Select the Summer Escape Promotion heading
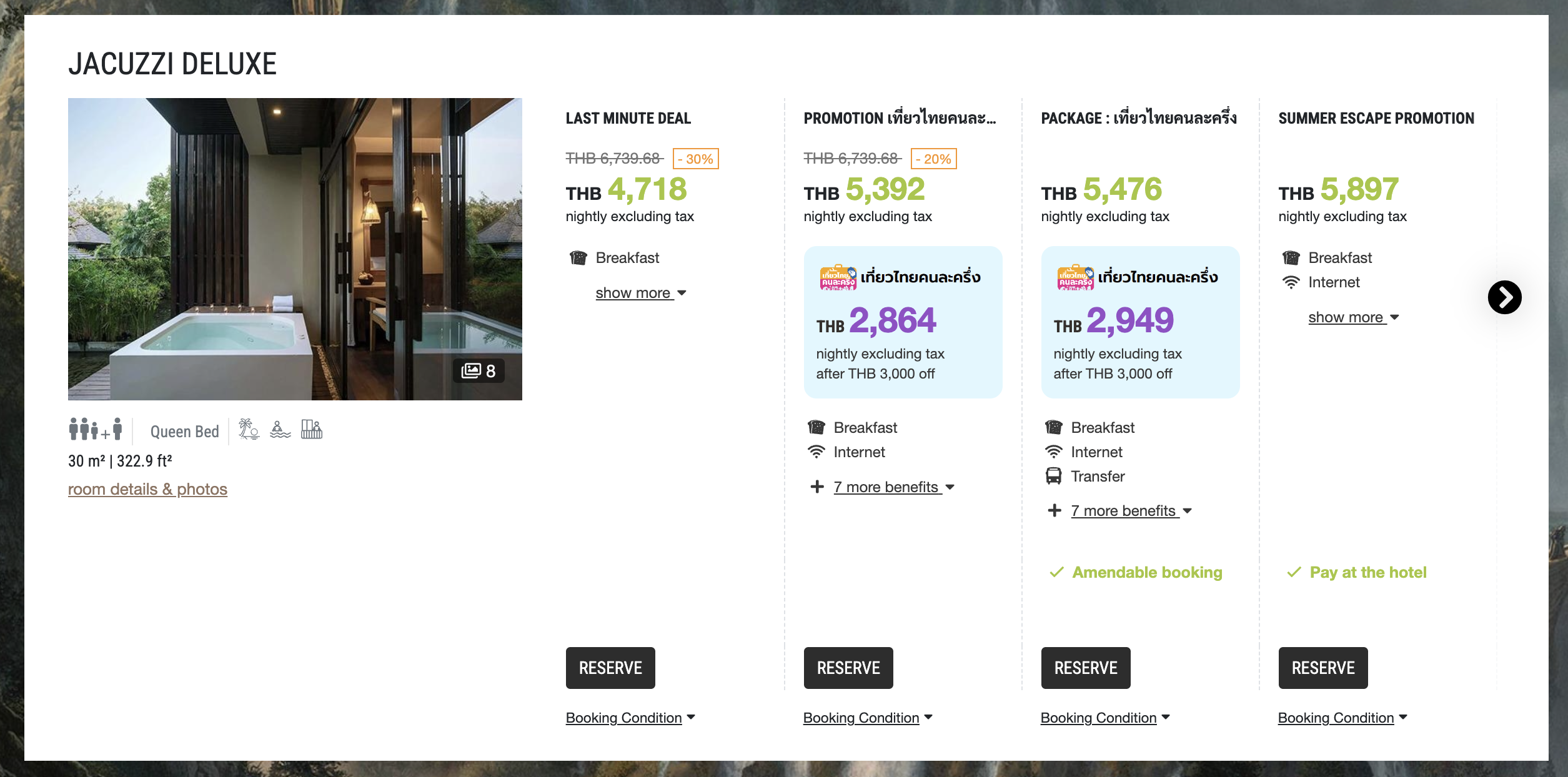Viewport: 1568px width, 777px height. coord(1376,118)
